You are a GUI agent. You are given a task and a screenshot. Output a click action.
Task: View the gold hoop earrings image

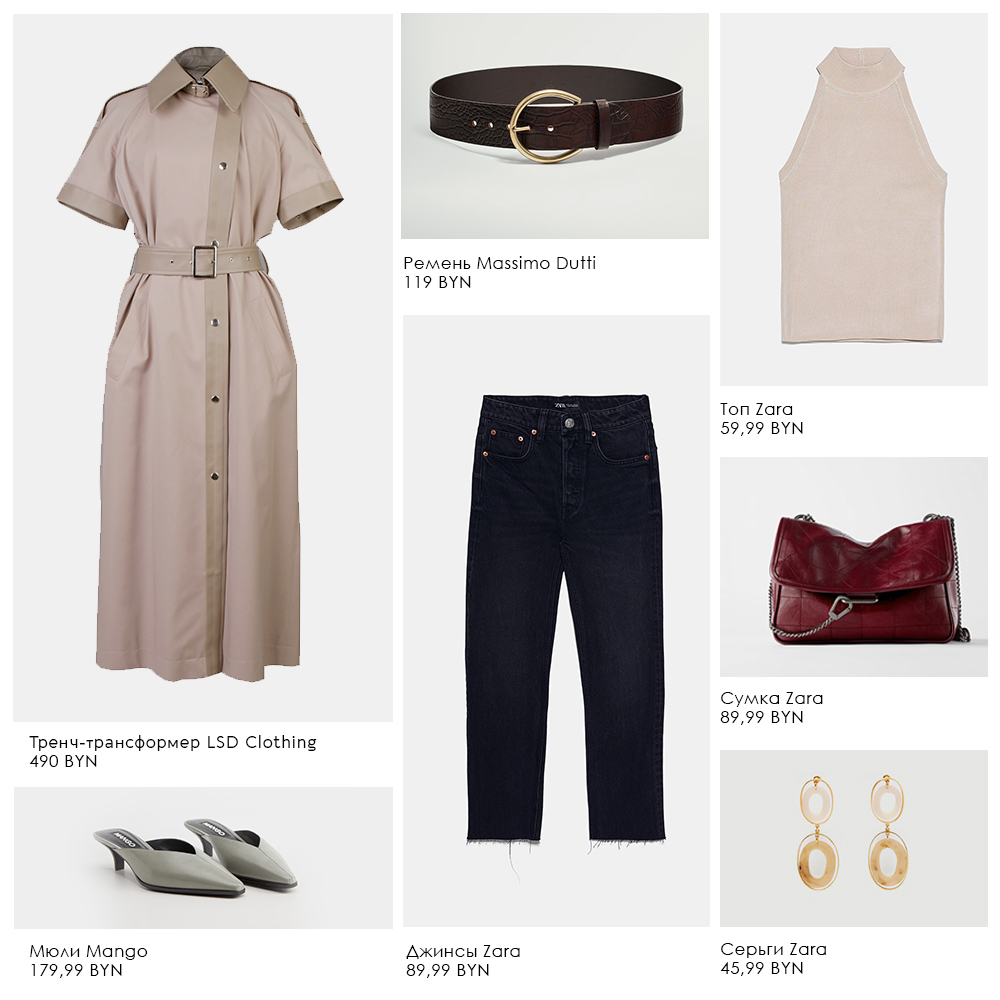coord(854,838)
